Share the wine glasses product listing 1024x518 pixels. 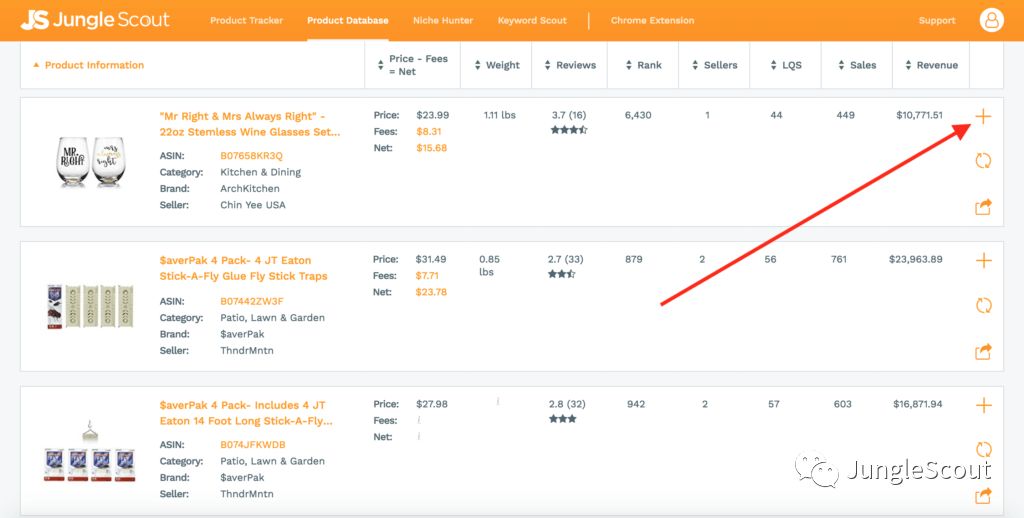click(x=983, y=207)
